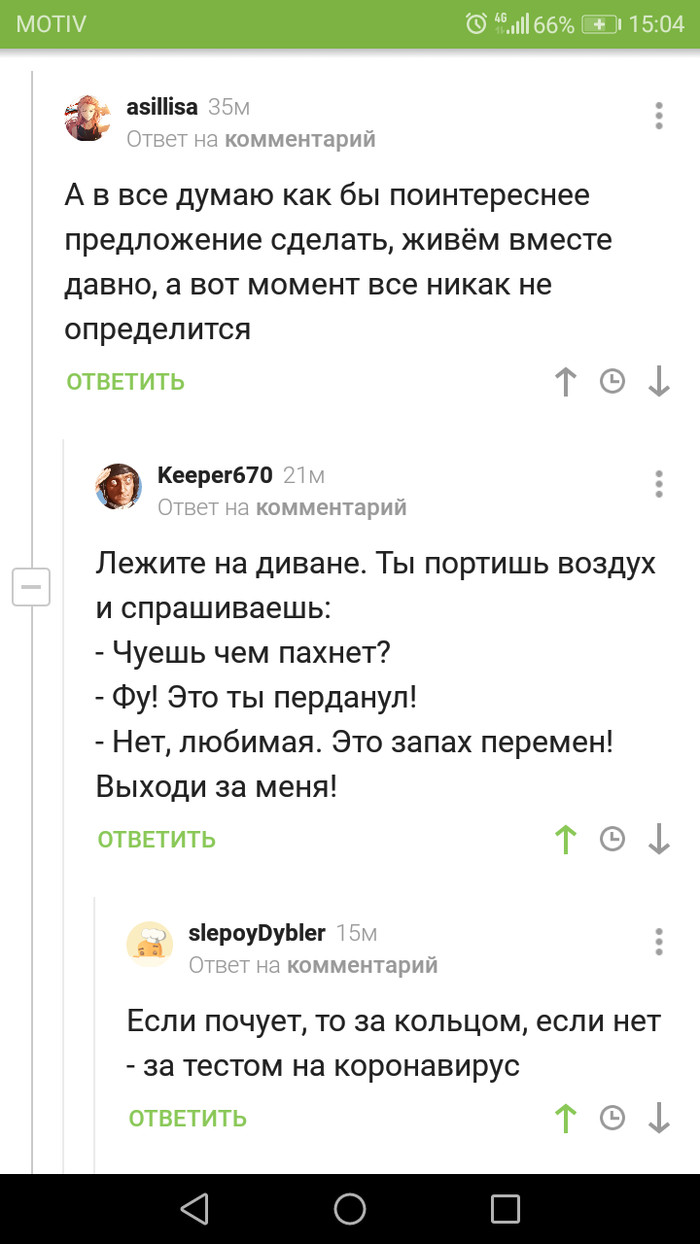This screenshot has height=1244, width=700.
Task: Upvote Keeper670's comment
Action: pos(566,839)
